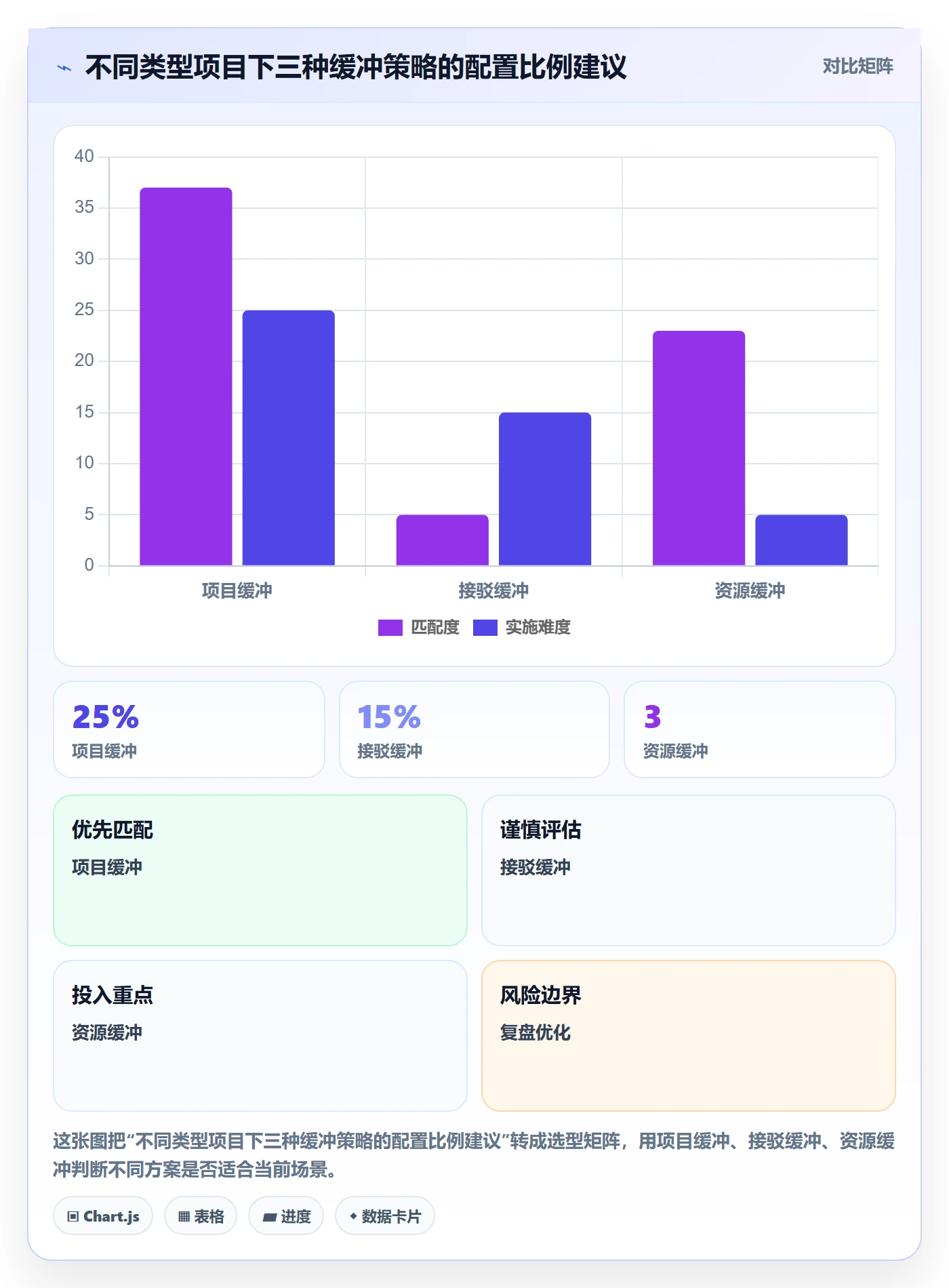The width and height of the screenshot is (949, 1288).
Task: Click the 对比矩阵 label in the header
Action: pos(857,66)
